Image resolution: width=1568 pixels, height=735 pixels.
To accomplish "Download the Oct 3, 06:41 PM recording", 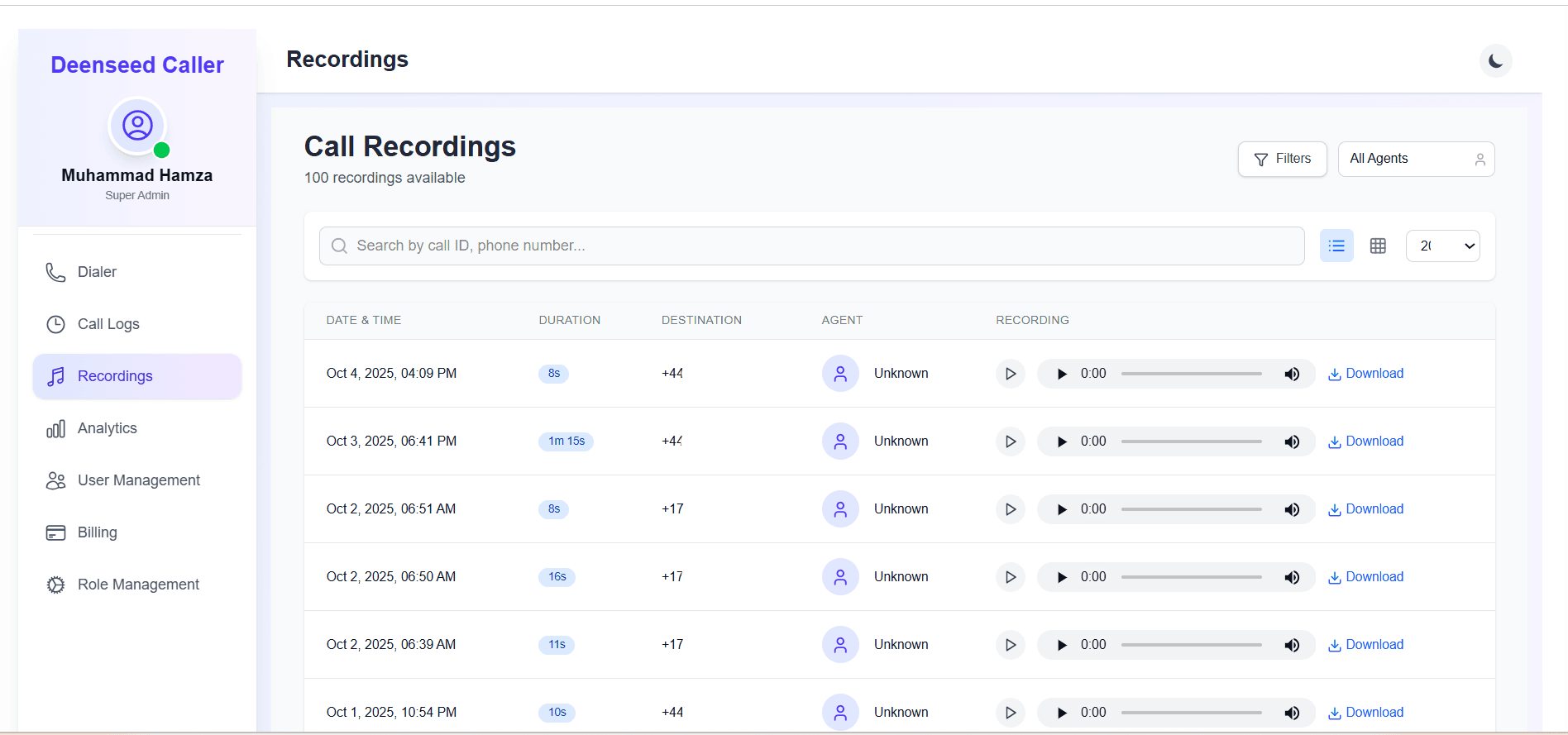I will coord(1365,441).
